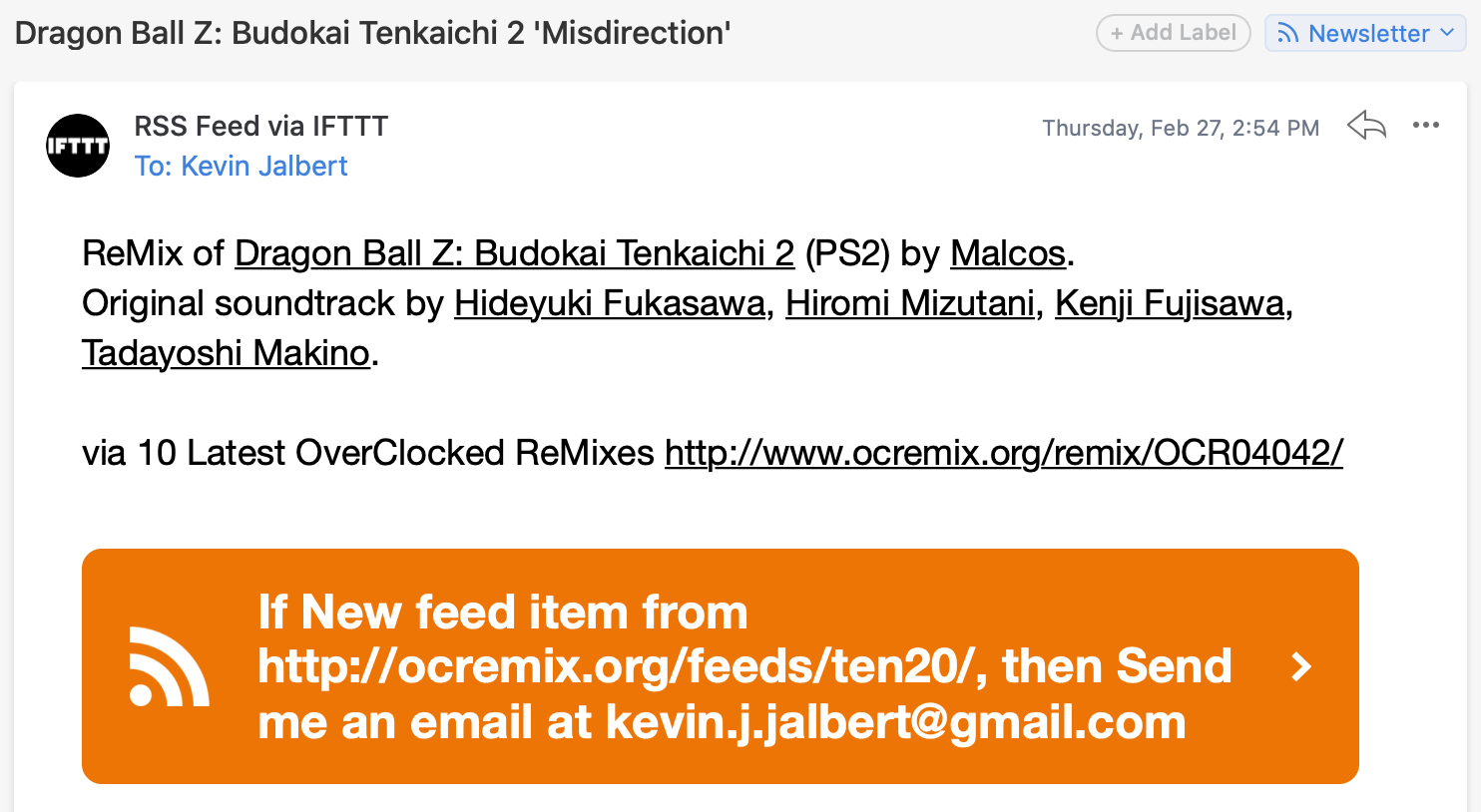Screen dimensions: 1481x812
Task: Open the Hideyuki Fukasawa link
Action: coord(610,303)
